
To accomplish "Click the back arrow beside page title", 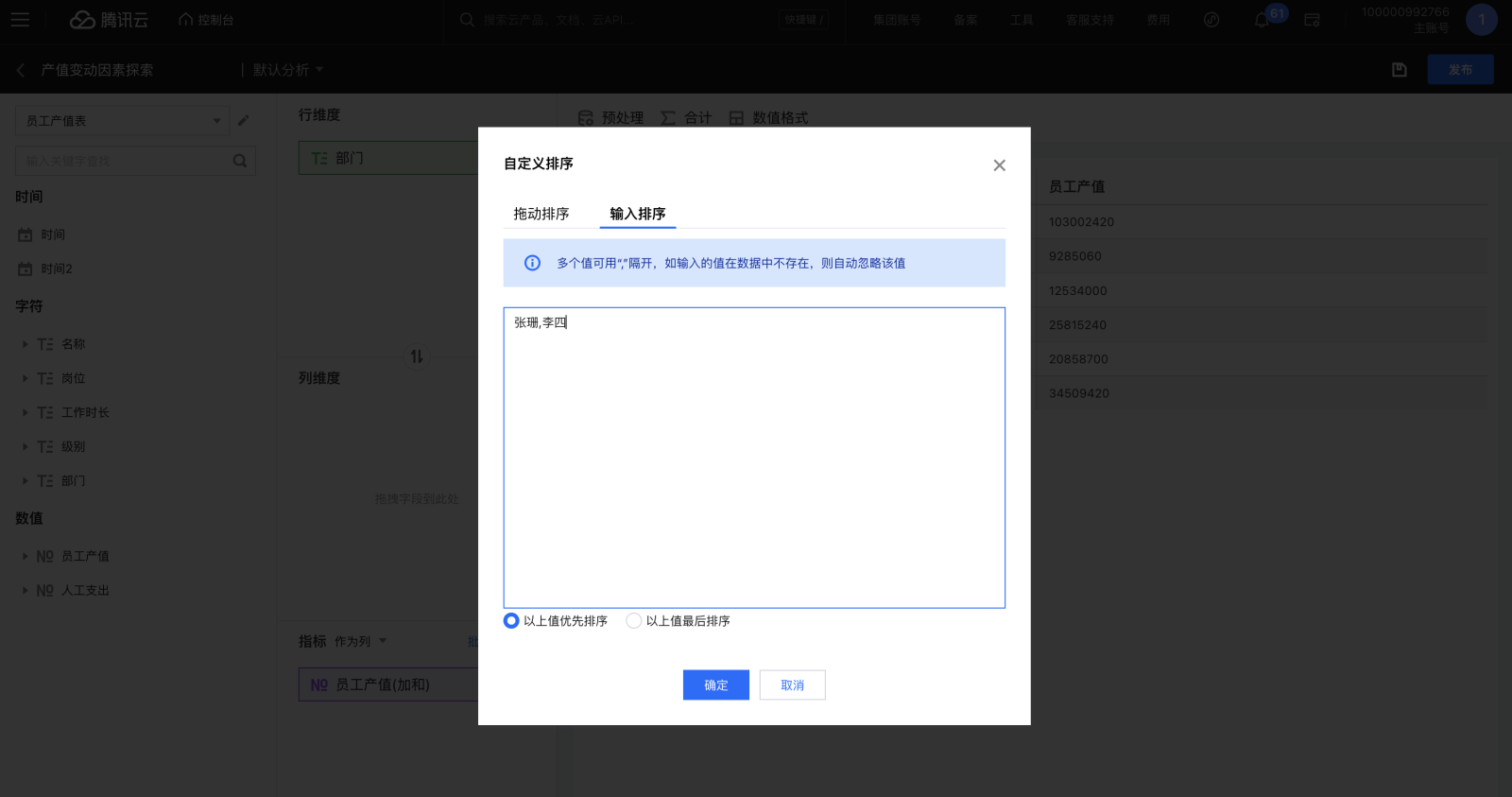I will click(x=21, y=70).
